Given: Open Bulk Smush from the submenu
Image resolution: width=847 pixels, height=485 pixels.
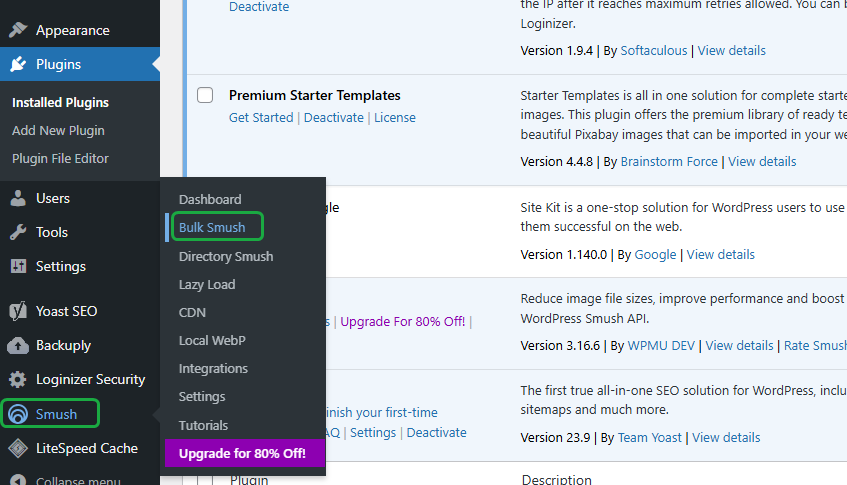Looking at the screenshot, I should [212, 227].
